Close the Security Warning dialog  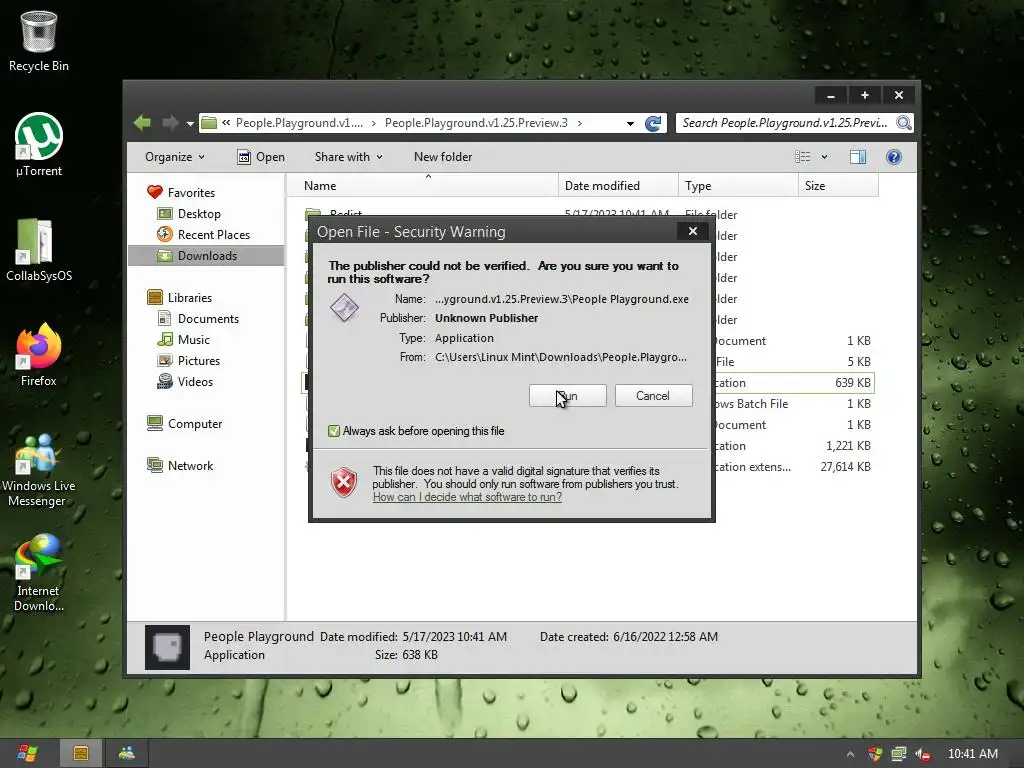click(693, 231)
